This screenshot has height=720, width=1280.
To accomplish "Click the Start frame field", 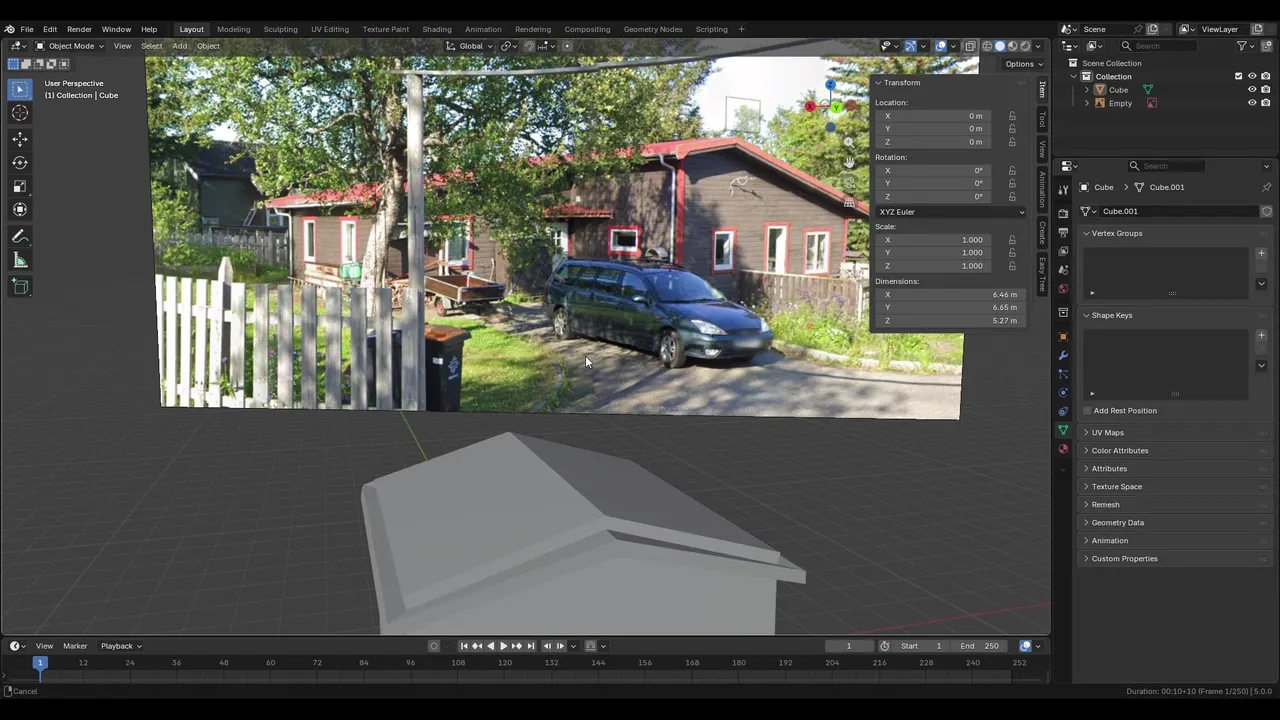I will pyautogui.click(x=921, y=646).
